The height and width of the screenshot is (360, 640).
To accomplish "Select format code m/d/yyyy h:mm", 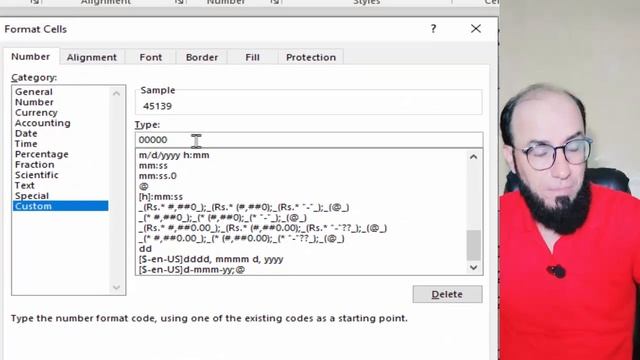I will pos(174,155).
